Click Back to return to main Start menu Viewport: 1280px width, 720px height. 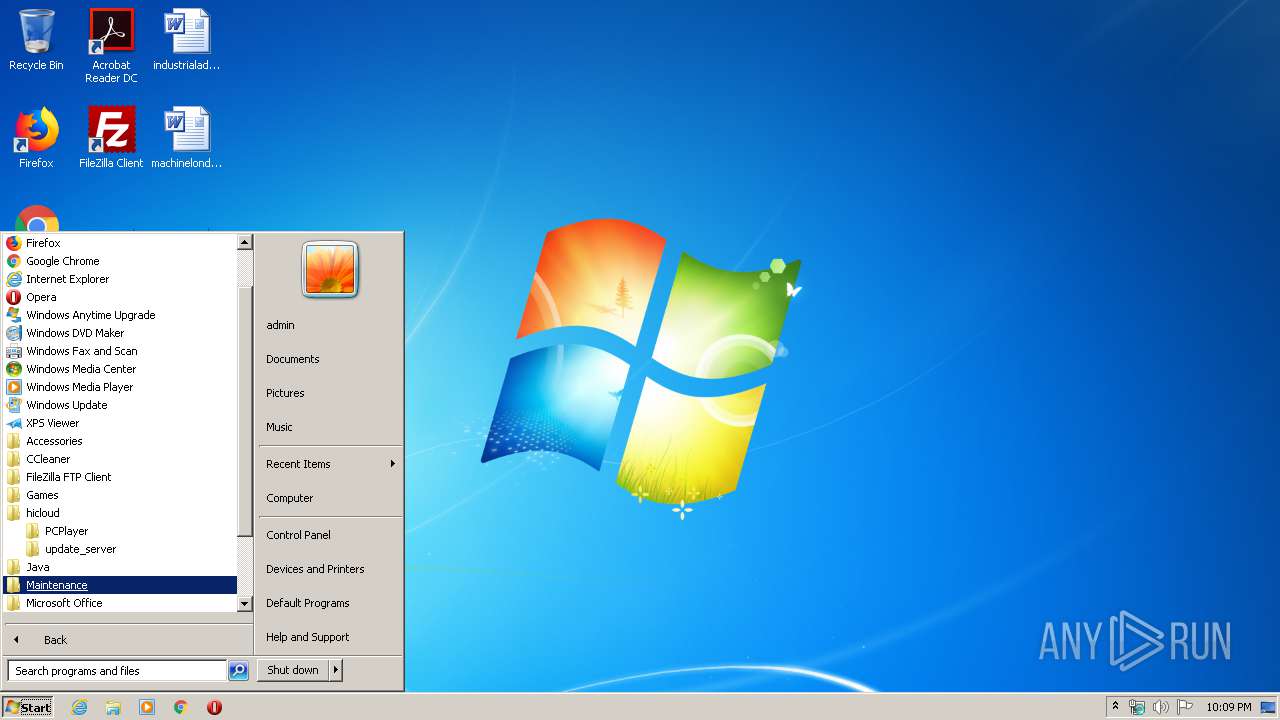pyautogui.click(x=128, y=640)
